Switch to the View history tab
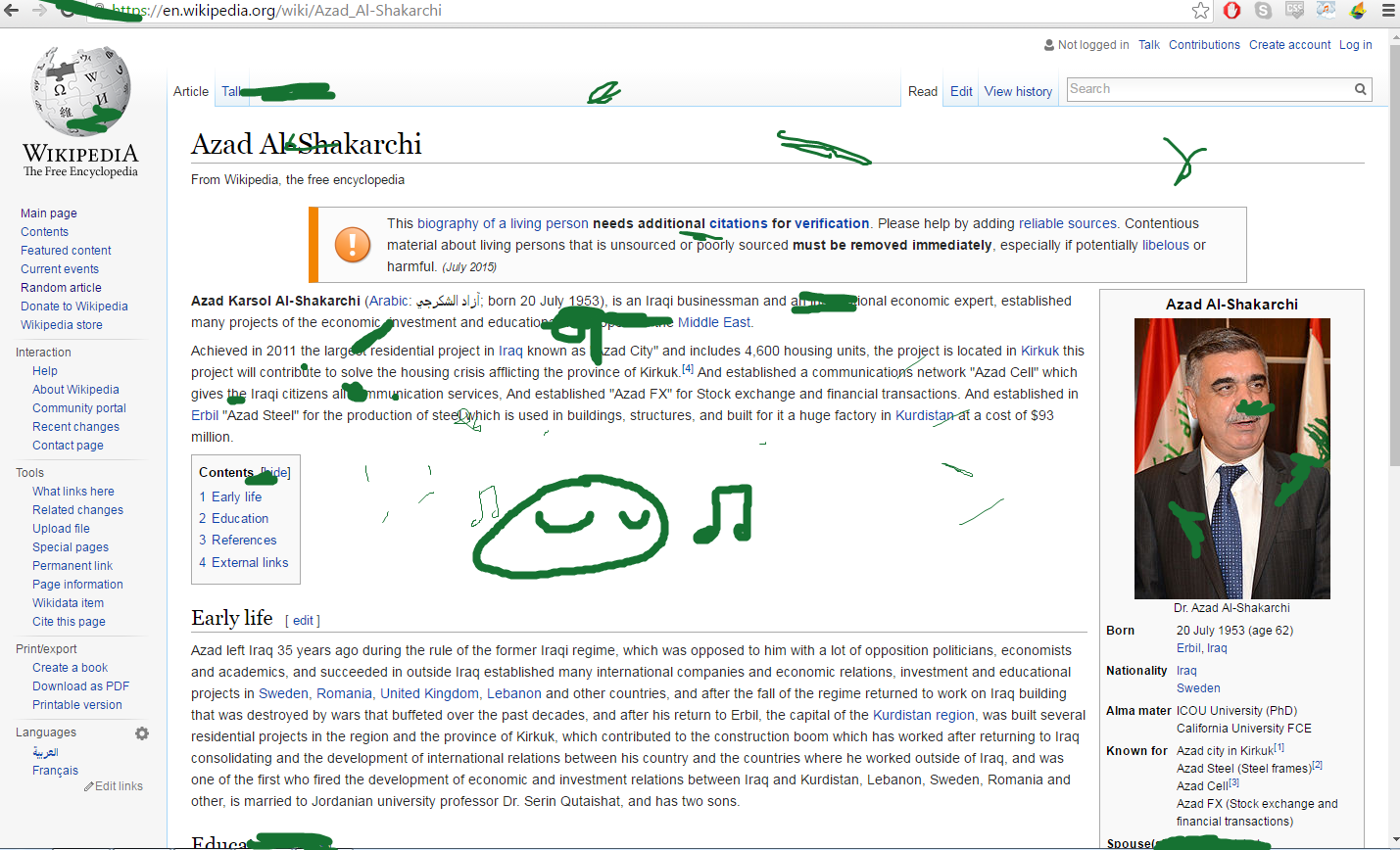 coord(1018,91)
